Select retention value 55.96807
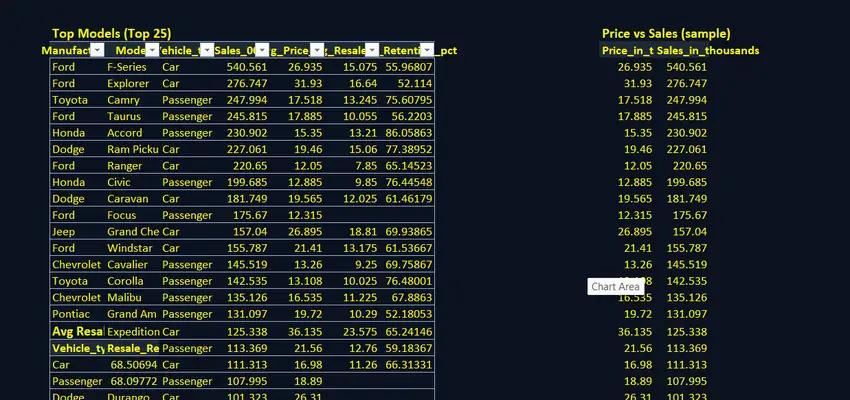The image size is (850, 400). coord(407,67)
